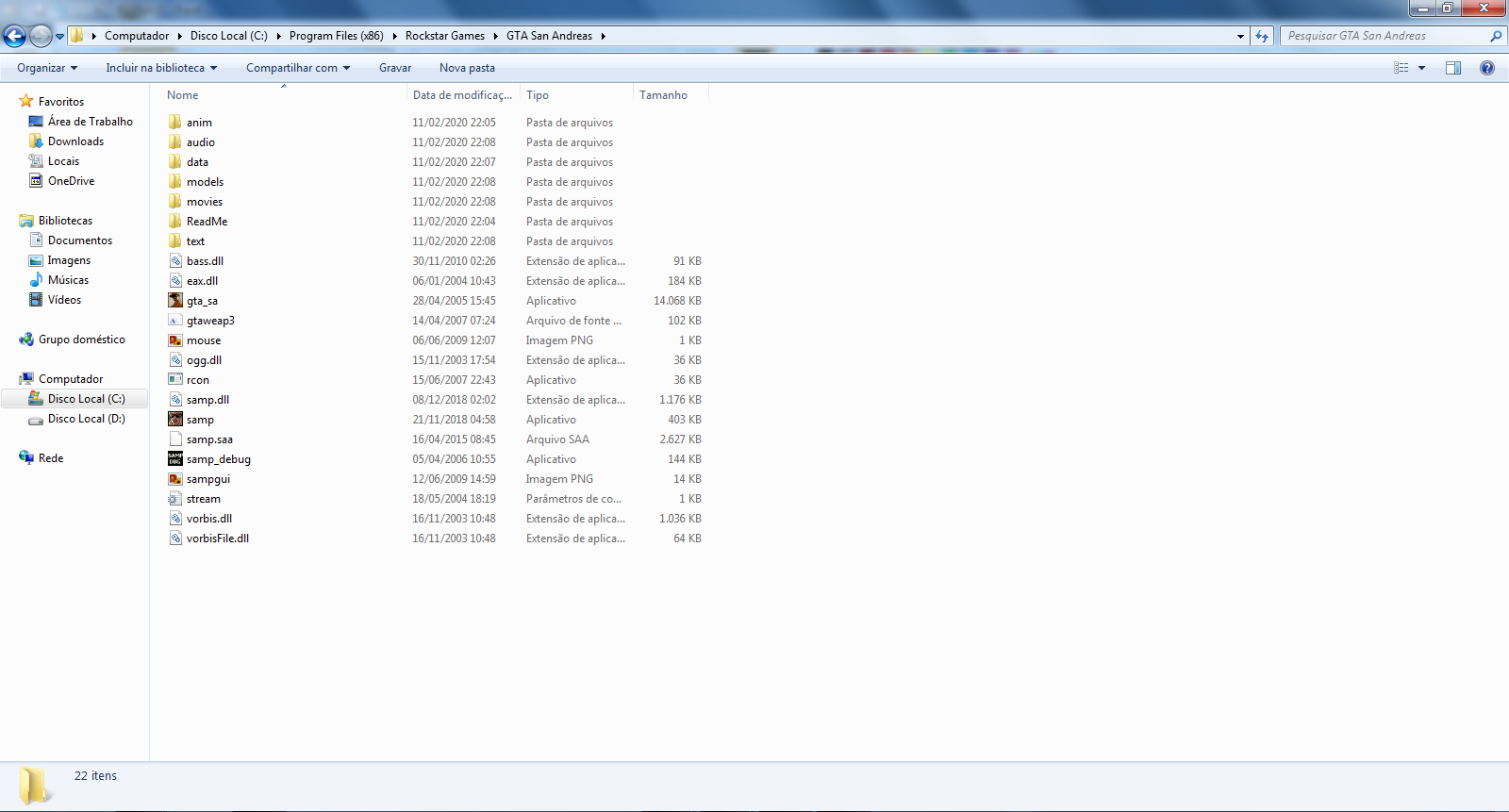The height and width of the screenshot is (812, 1509).
Task: Open the Incluir na biblioteca menu
Action: pyautogui.click(x=161, y=68)
